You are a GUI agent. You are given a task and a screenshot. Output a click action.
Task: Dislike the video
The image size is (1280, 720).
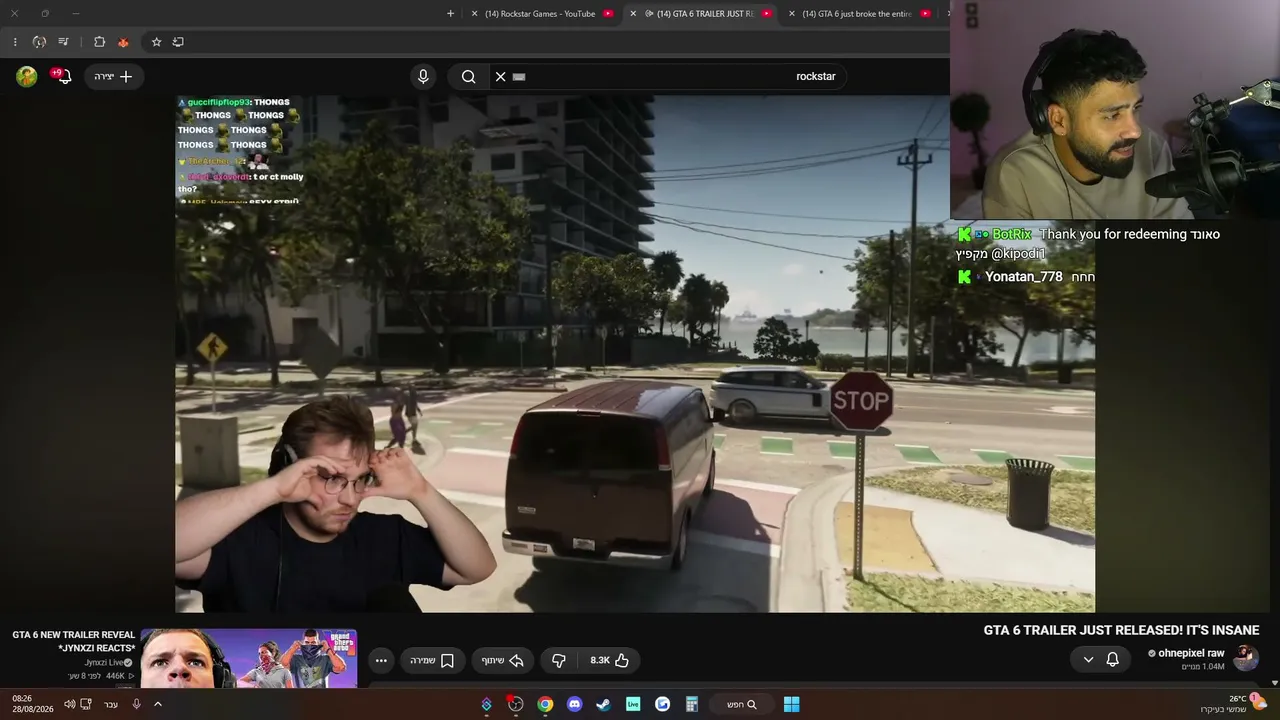point(559,660)
